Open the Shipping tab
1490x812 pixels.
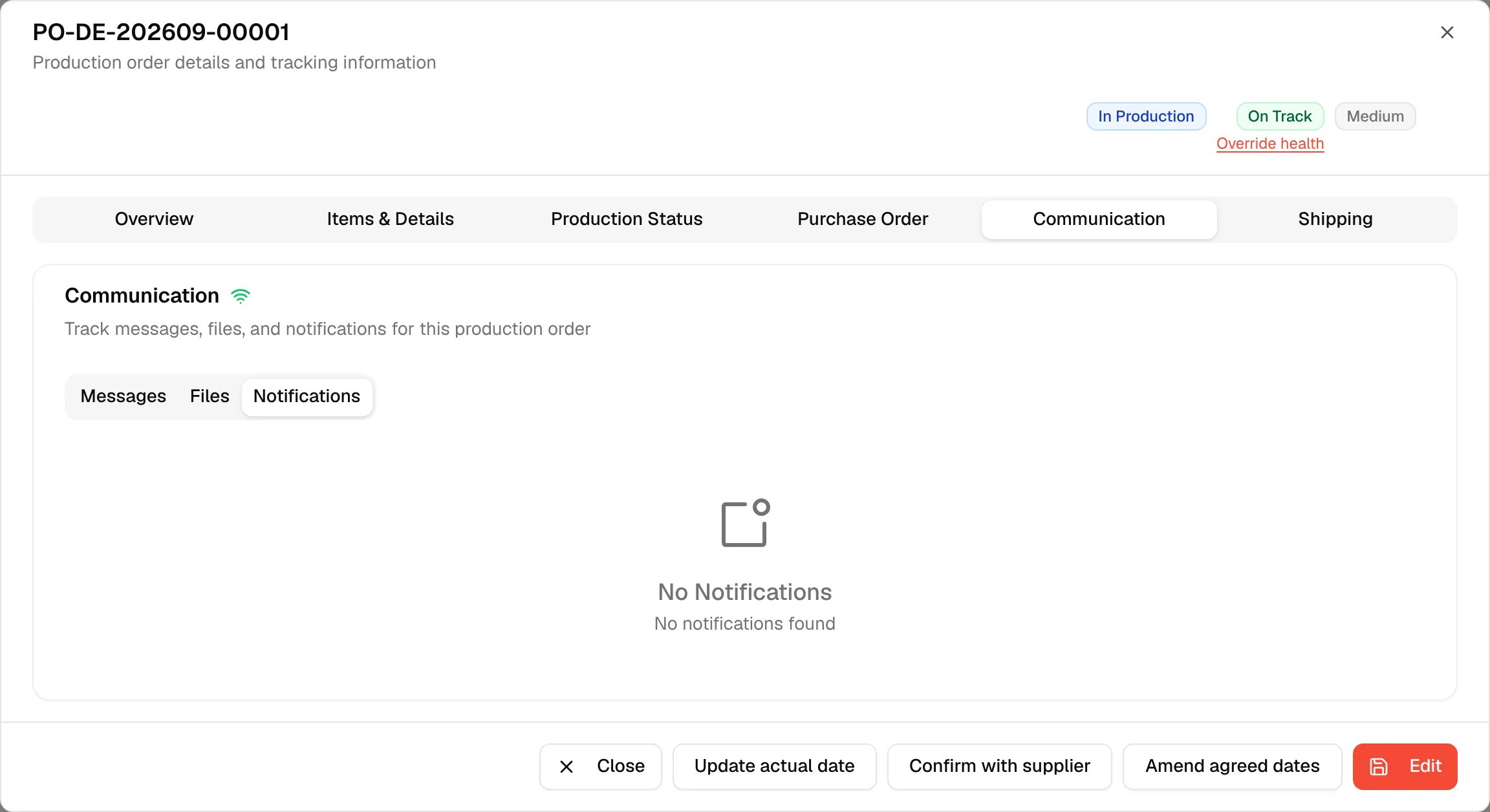(x=1335, y=219)
